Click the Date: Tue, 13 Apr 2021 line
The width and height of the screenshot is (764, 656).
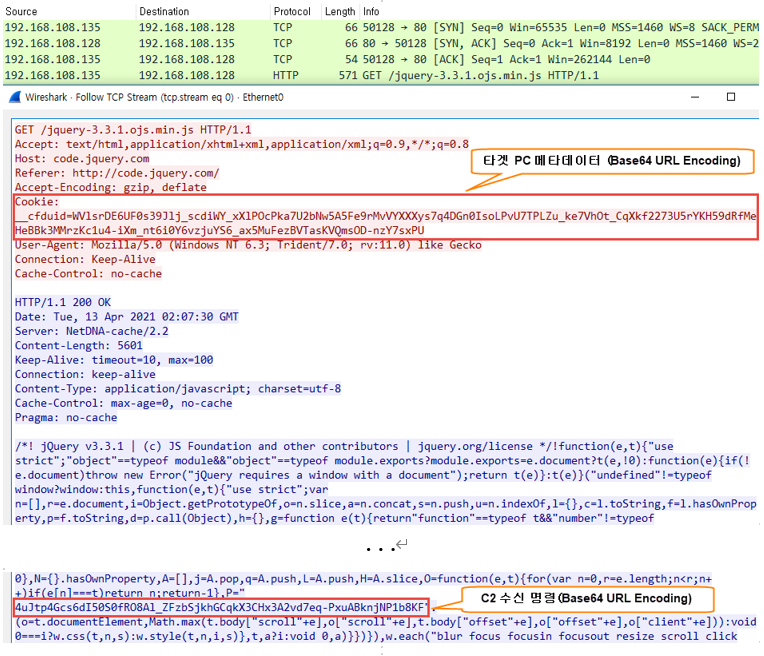127,317
